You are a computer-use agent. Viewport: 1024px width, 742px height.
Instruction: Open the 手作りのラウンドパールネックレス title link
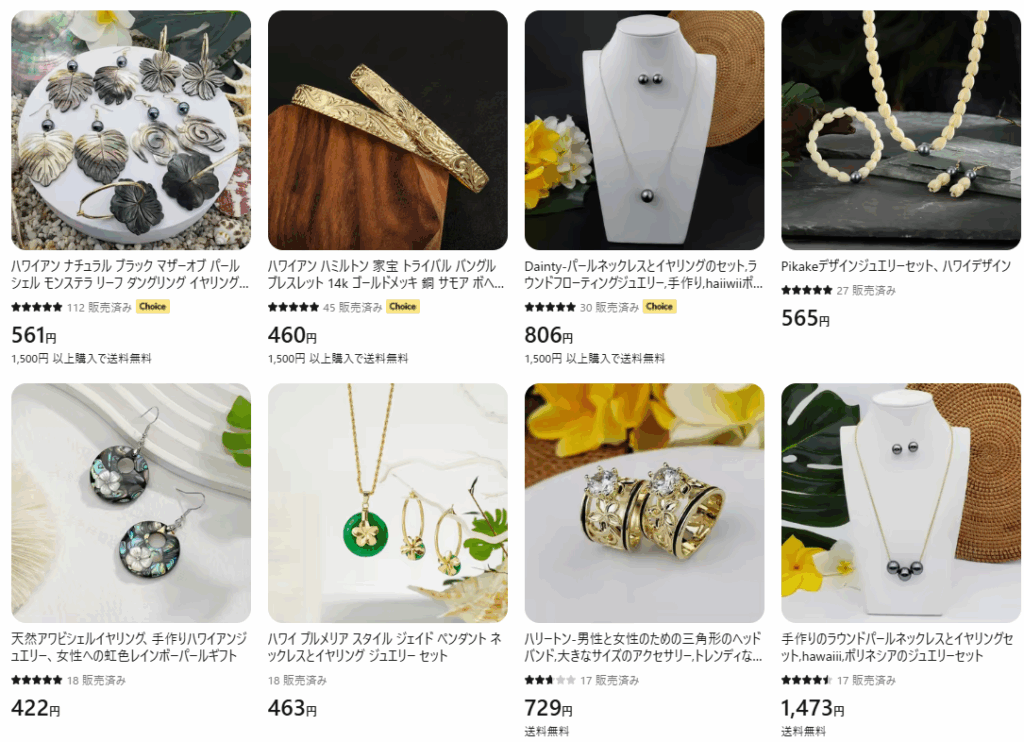(897, 647)
